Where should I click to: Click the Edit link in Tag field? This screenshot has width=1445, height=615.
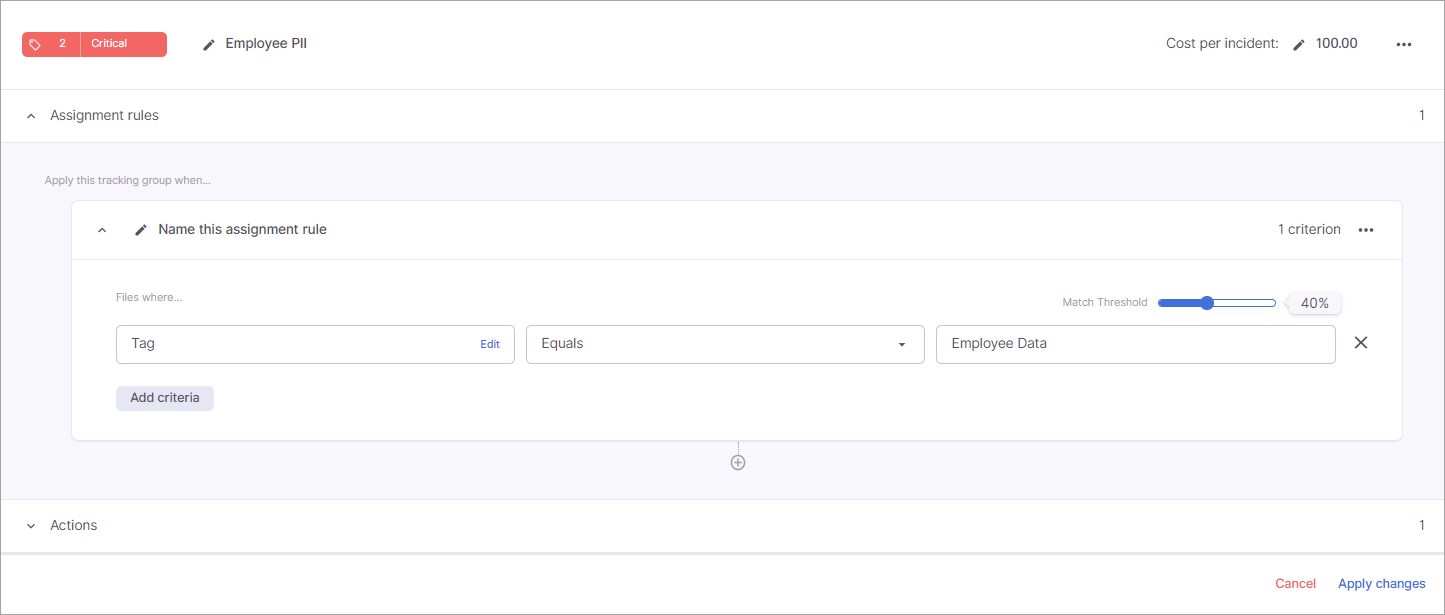489,344
